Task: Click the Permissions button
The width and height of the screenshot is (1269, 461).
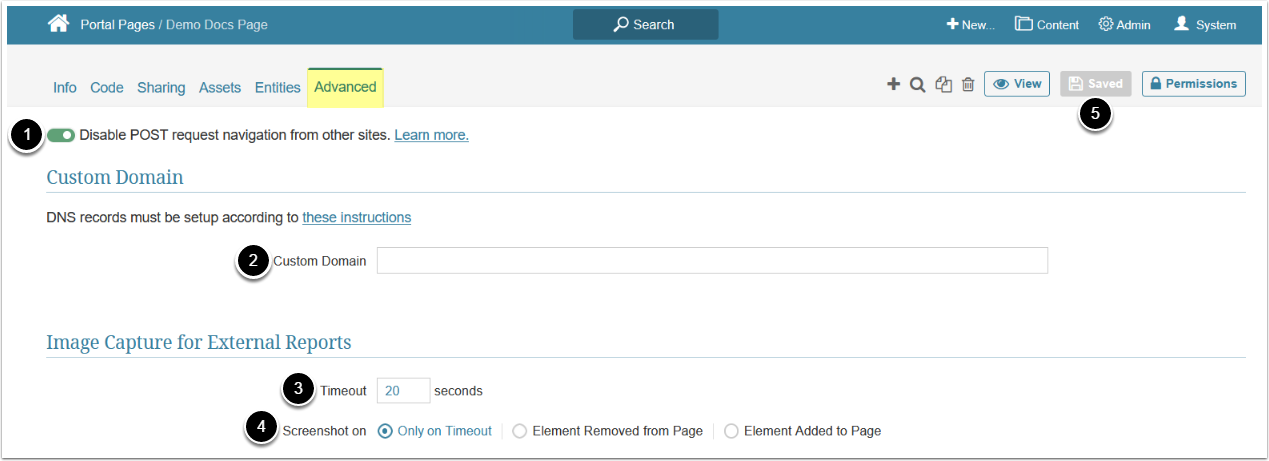Action: pyautogui.click(x=1194, y=84)
